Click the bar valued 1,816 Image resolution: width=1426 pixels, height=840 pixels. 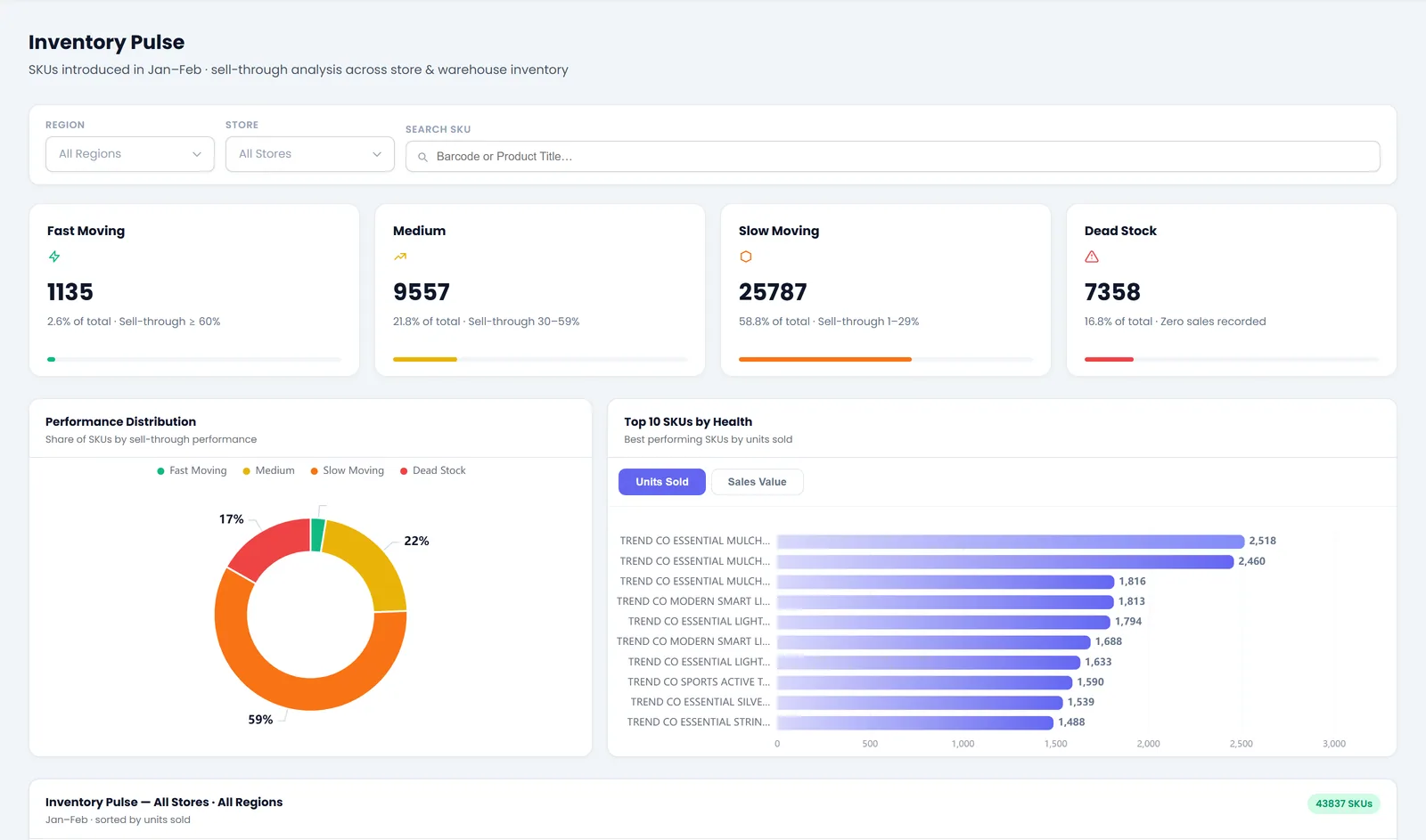pyautogui.click(x=946, y=582)
